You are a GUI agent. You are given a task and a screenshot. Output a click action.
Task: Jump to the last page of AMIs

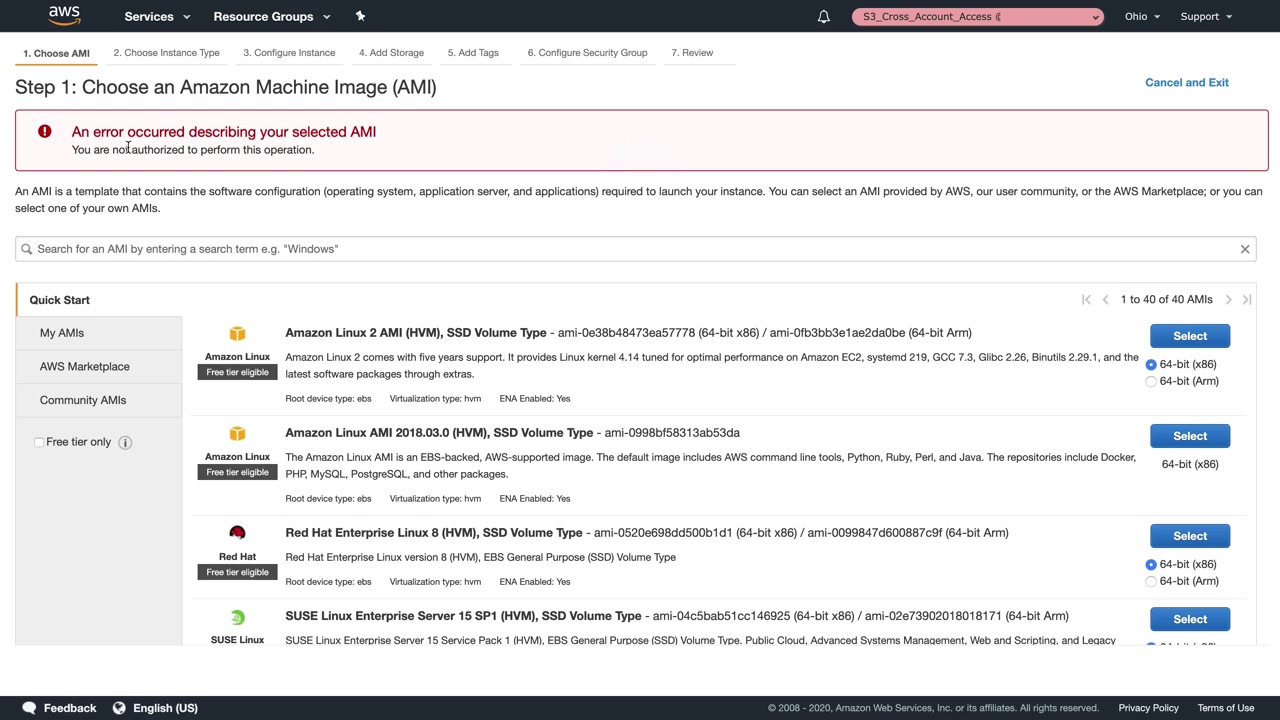click(1247, 300)
